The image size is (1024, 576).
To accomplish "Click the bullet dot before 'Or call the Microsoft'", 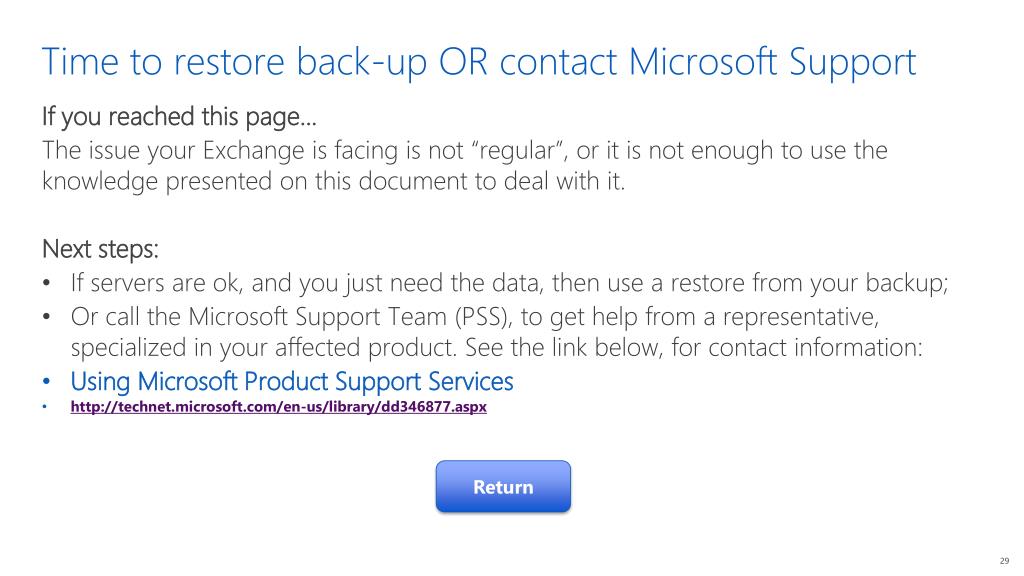I will (x=46, y=317).
